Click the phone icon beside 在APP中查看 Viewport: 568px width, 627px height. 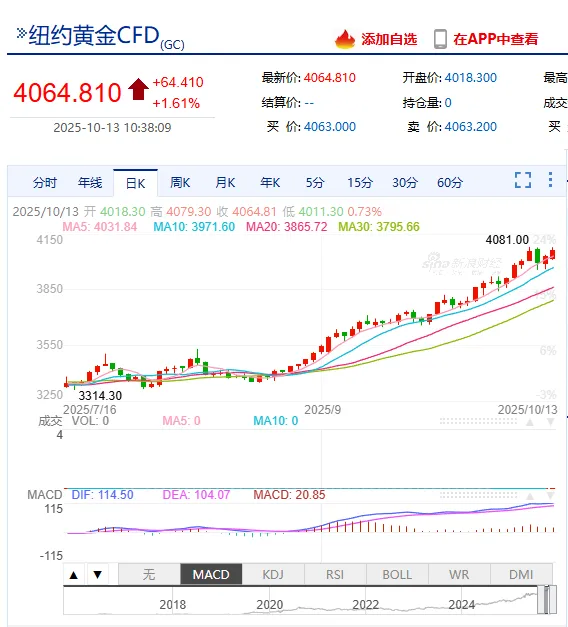(440, 39)
